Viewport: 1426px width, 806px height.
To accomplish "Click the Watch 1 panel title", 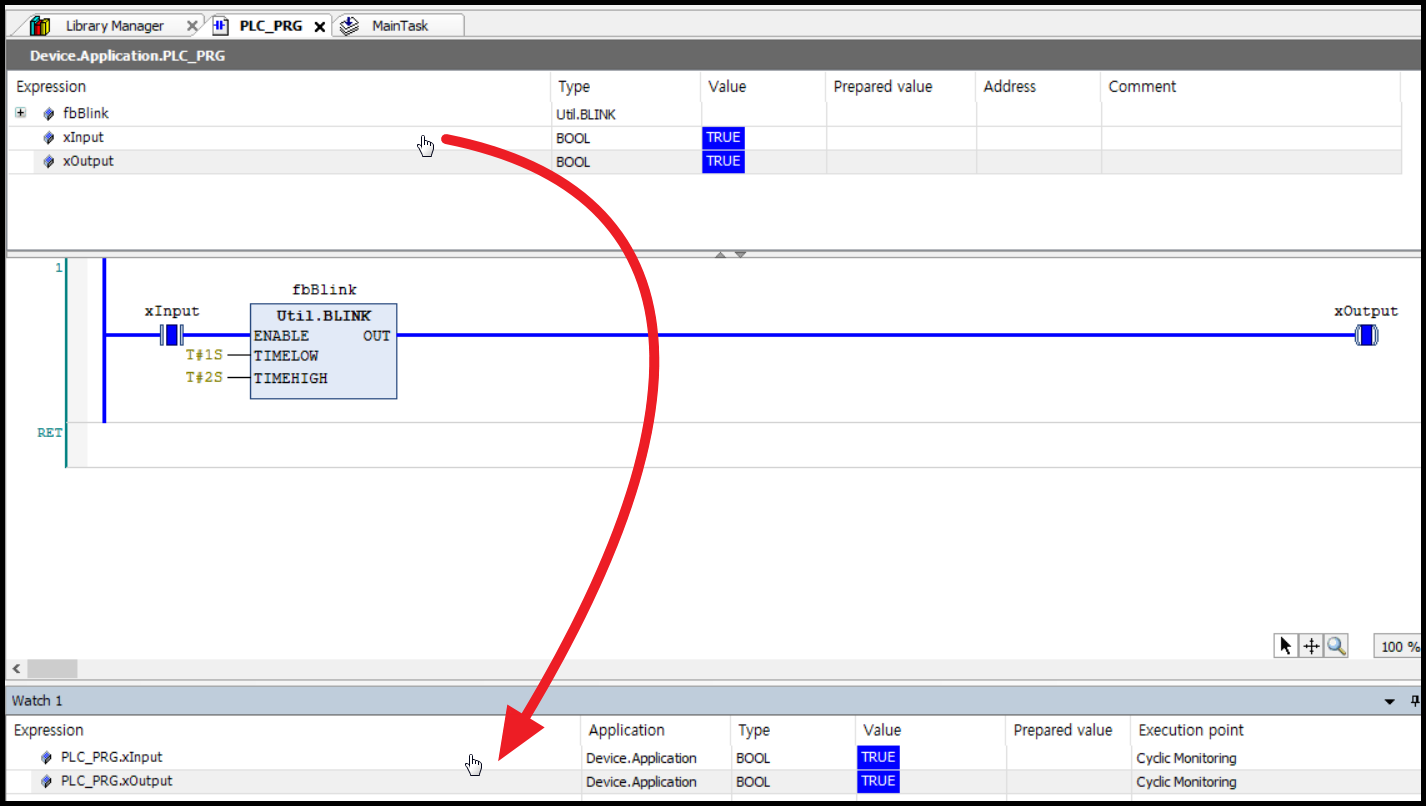I will pos(37,701).
